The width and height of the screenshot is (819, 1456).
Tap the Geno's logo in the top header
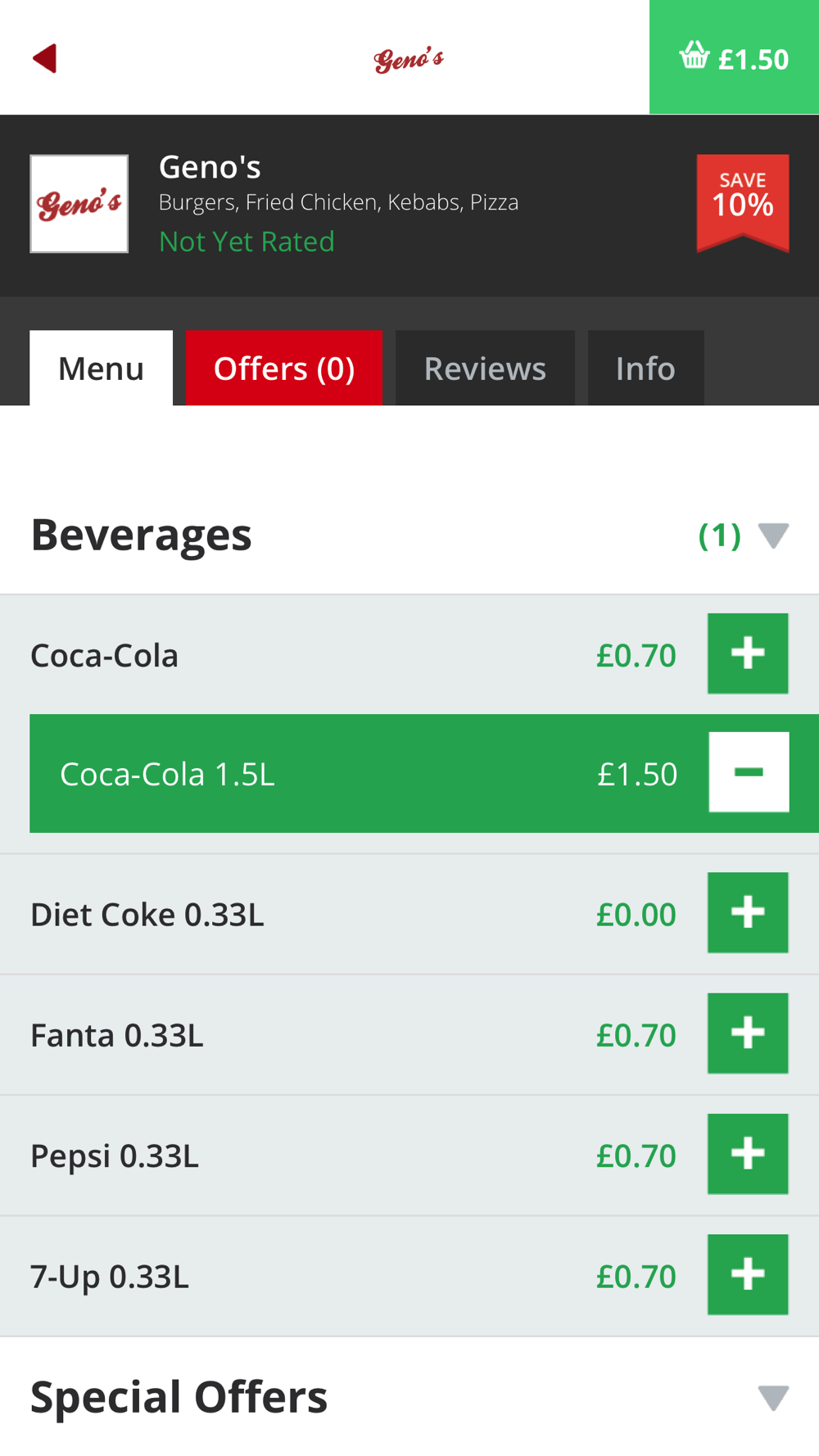coord(409,59)
